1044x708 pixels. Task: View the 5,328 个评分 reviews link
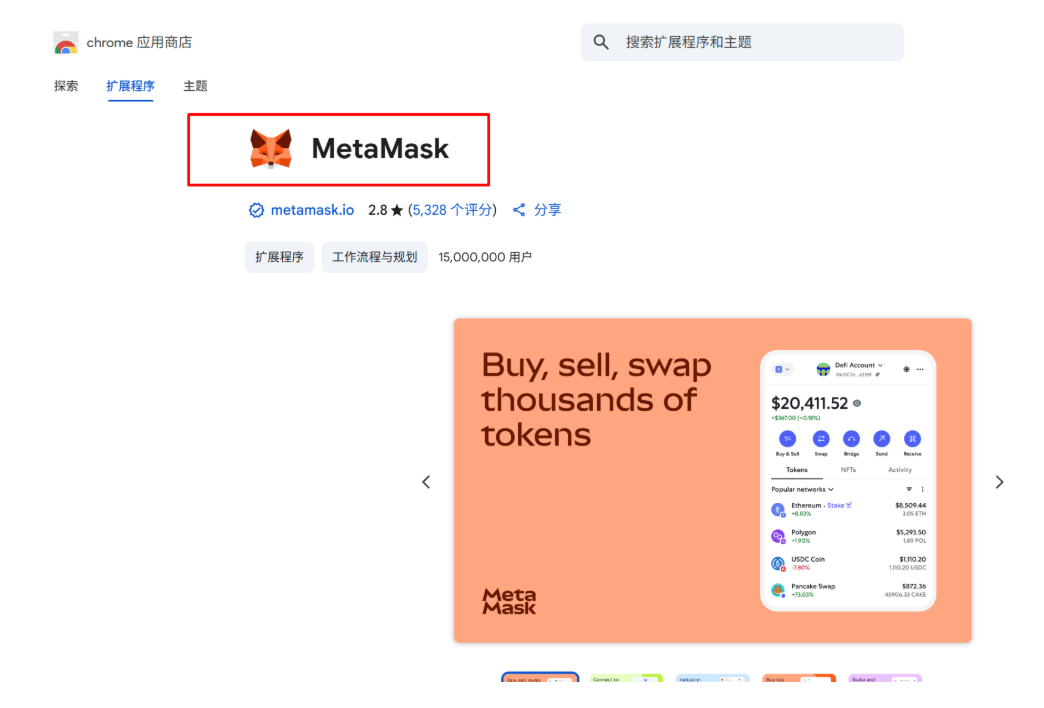tap(453, 210)
